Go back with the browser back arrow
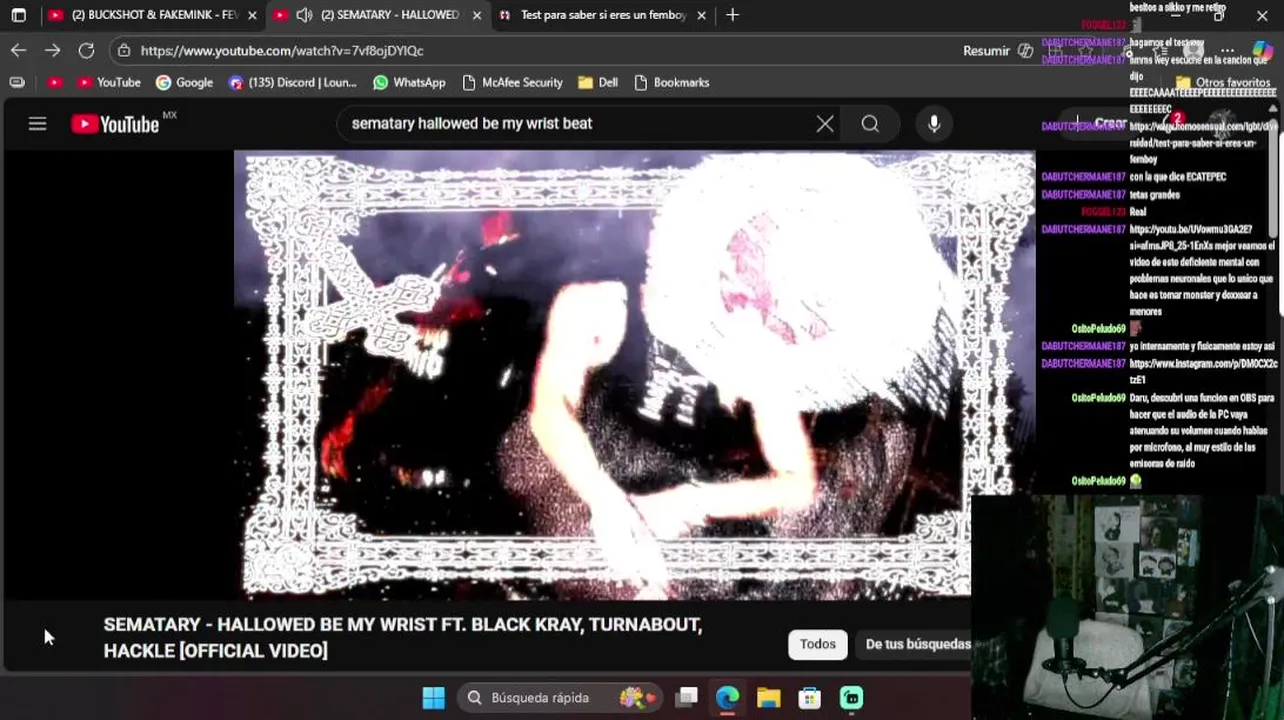1284x720 pixels. 19,50
